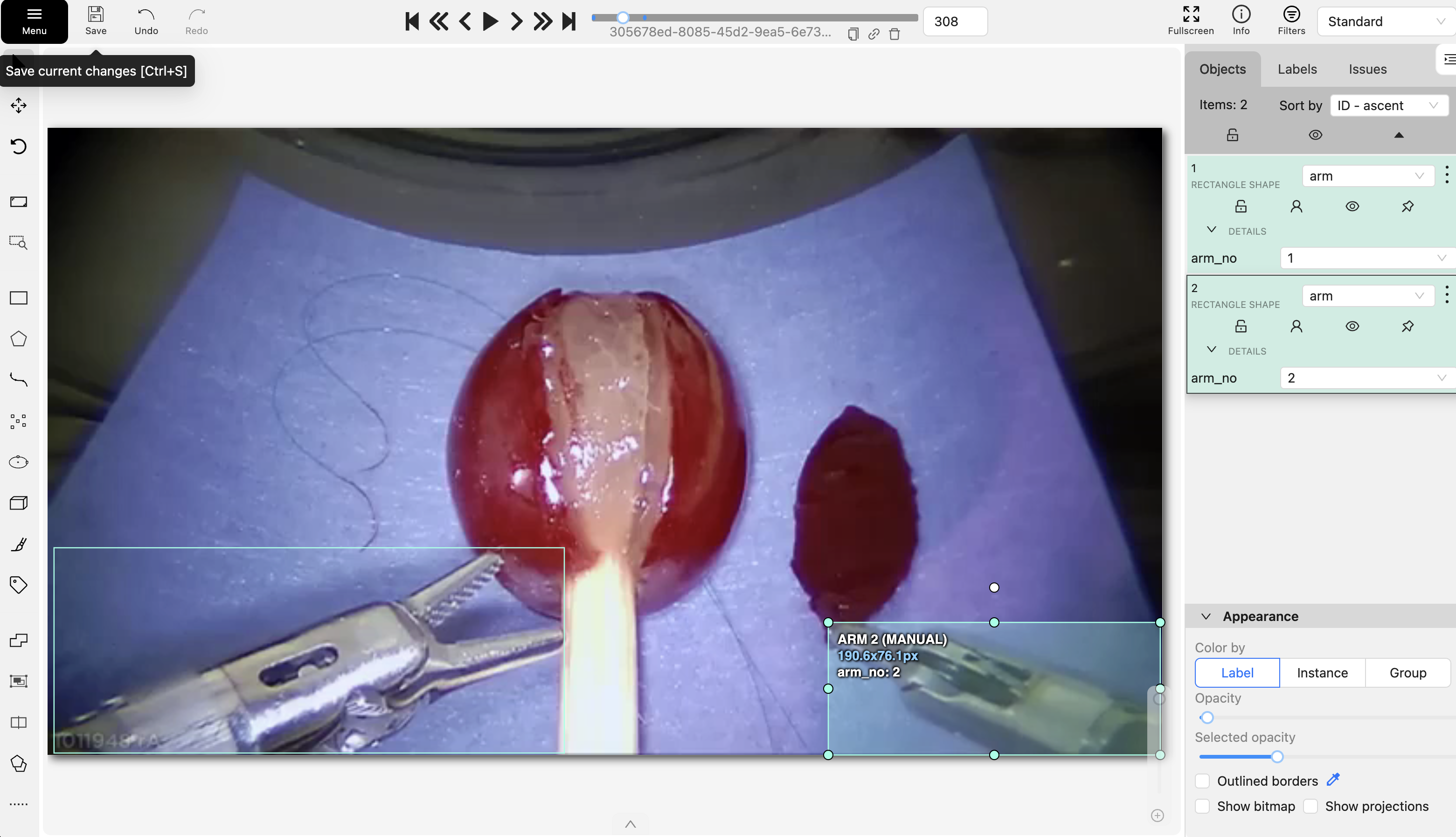This screenshot has height=837, width=1456.
Task: Click the Redo button
Action: pyautogui.click(x=196, y=21)
